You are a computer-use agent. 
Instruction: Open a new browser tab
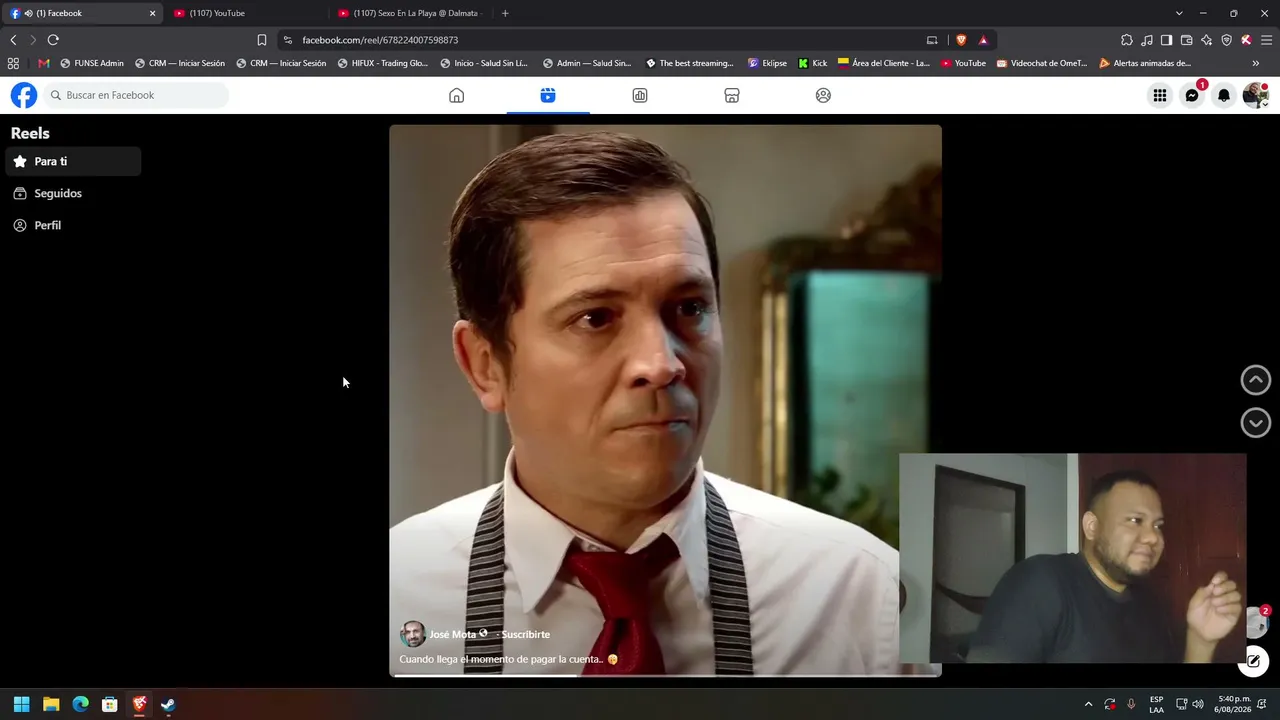505,13
